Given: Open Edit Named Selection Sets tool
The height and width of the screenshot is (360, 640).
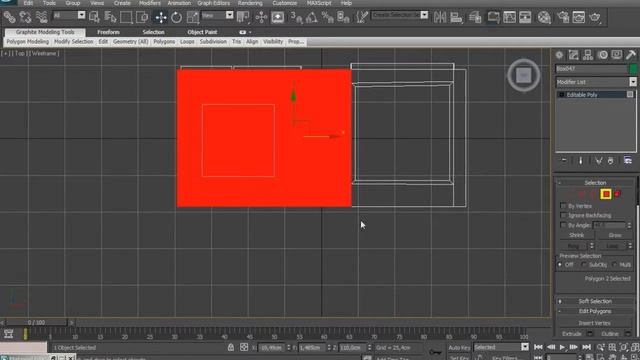Looking at the screenshot, I should 362,17.
